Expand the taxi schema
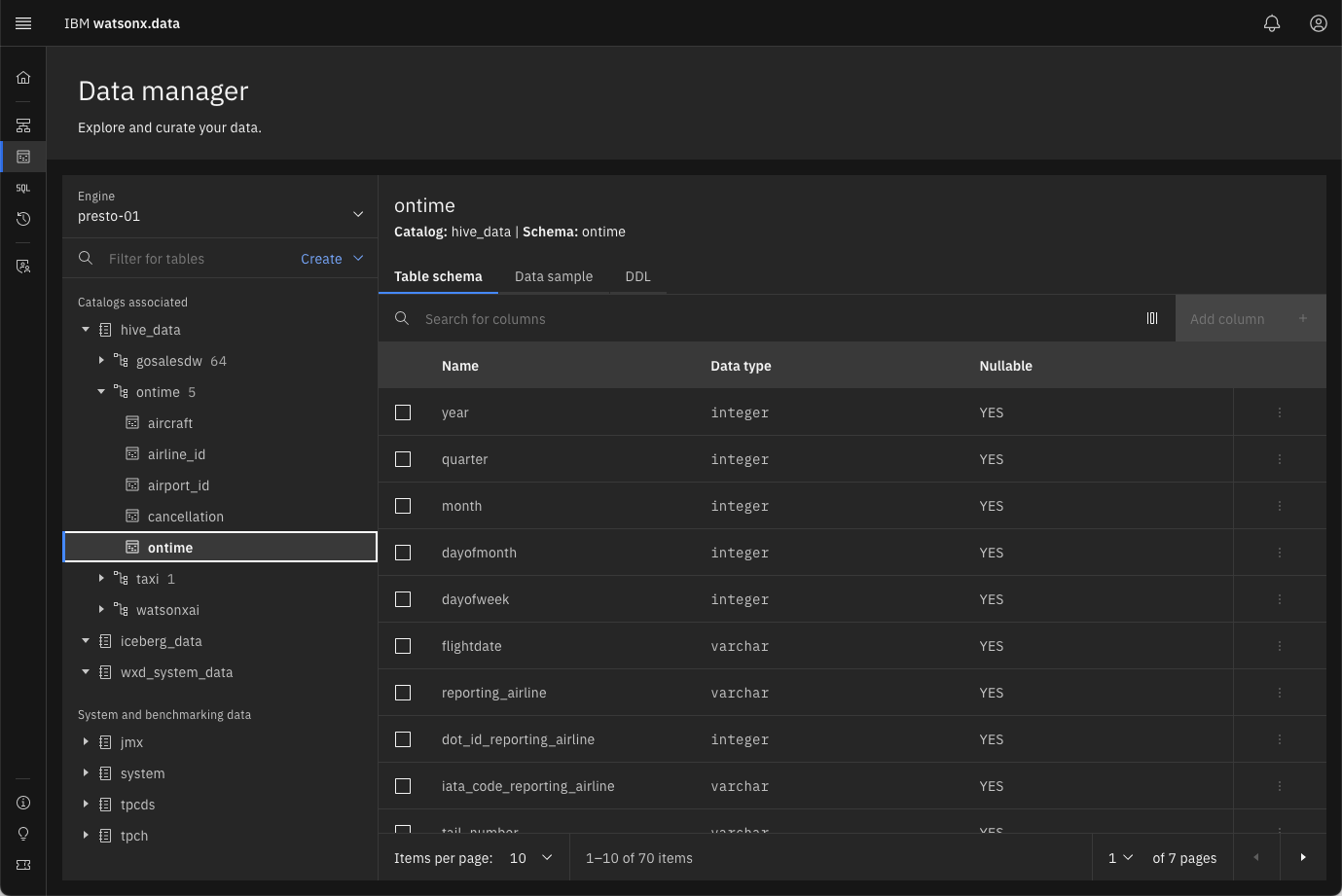Screen dimensions: 1342x896 point(101,579)
